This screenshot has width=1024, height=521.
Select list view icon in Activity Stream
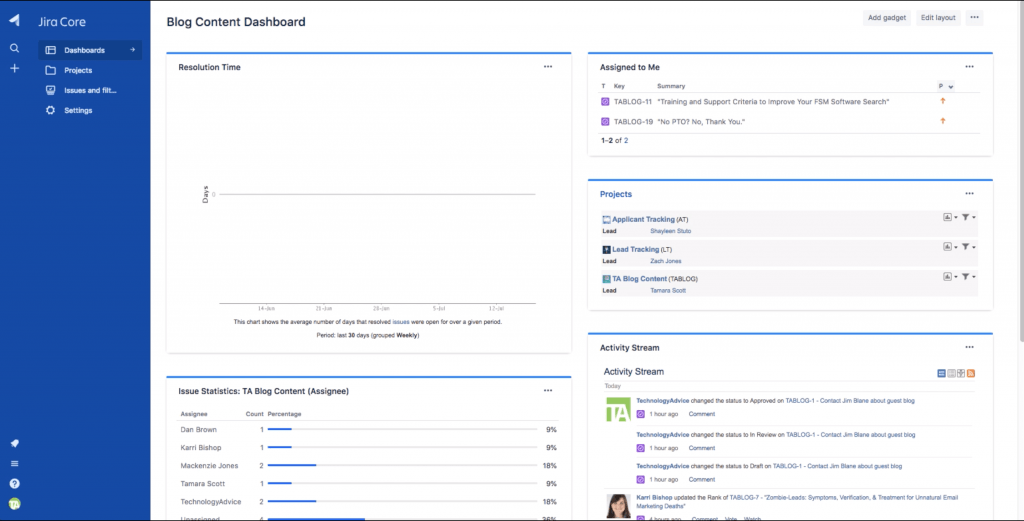[952, 373]
